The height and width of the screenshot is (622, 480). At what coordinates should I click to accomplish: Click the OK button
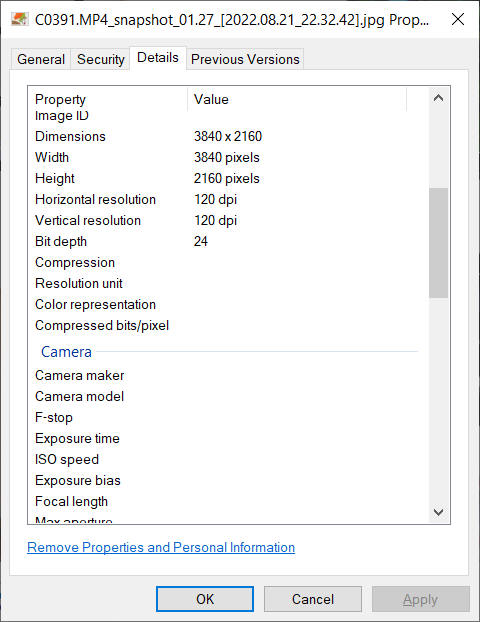(205, 599)
